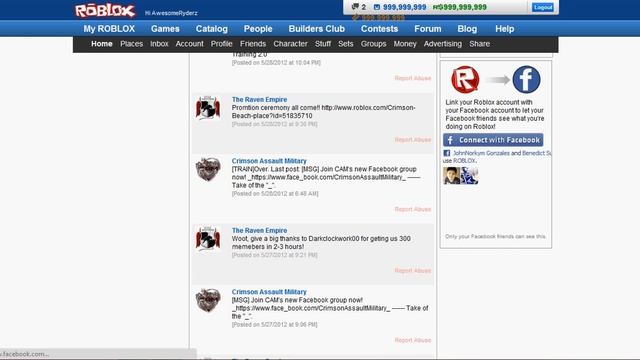
Task: Select the Home sub-tab
Action: [x=102, y=44]
